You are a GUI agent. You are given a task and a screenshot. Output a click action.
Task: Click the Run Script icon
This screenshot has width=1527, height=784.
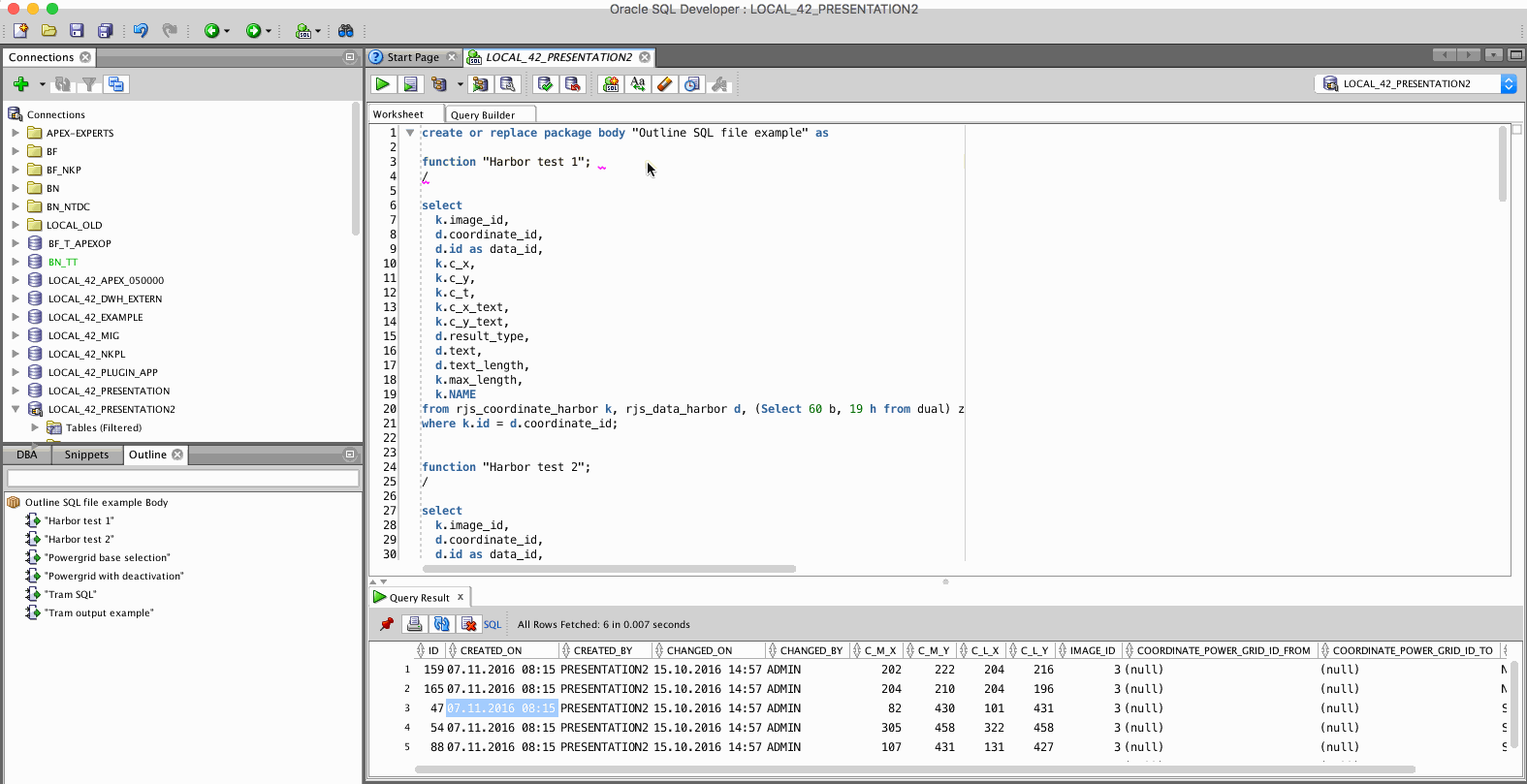[x=410, y=84]
